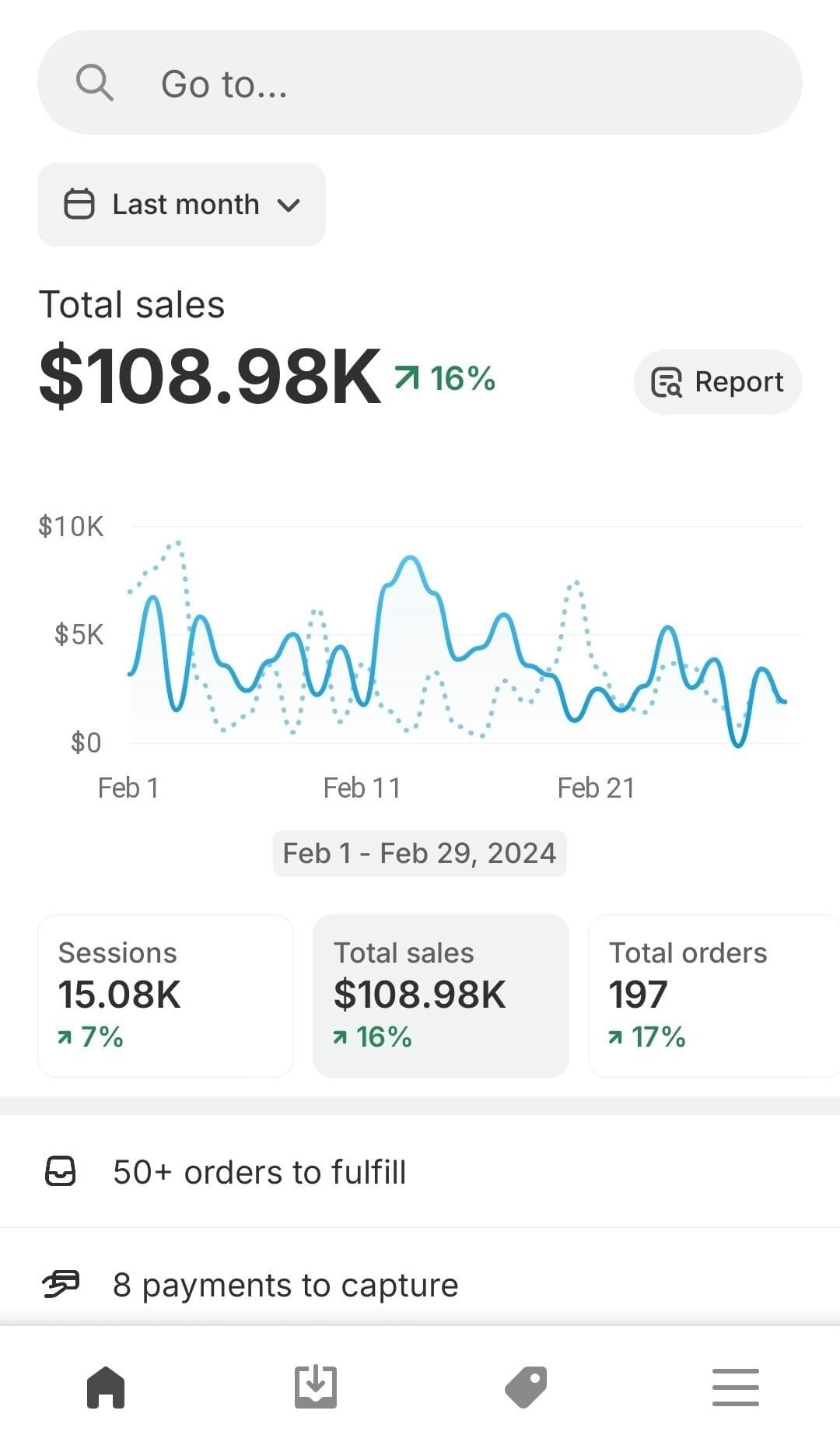This screenshot has height=1442, width=840.
Task: Click the orders-to-fulfill inbox icon
Action: [61, 1171]
